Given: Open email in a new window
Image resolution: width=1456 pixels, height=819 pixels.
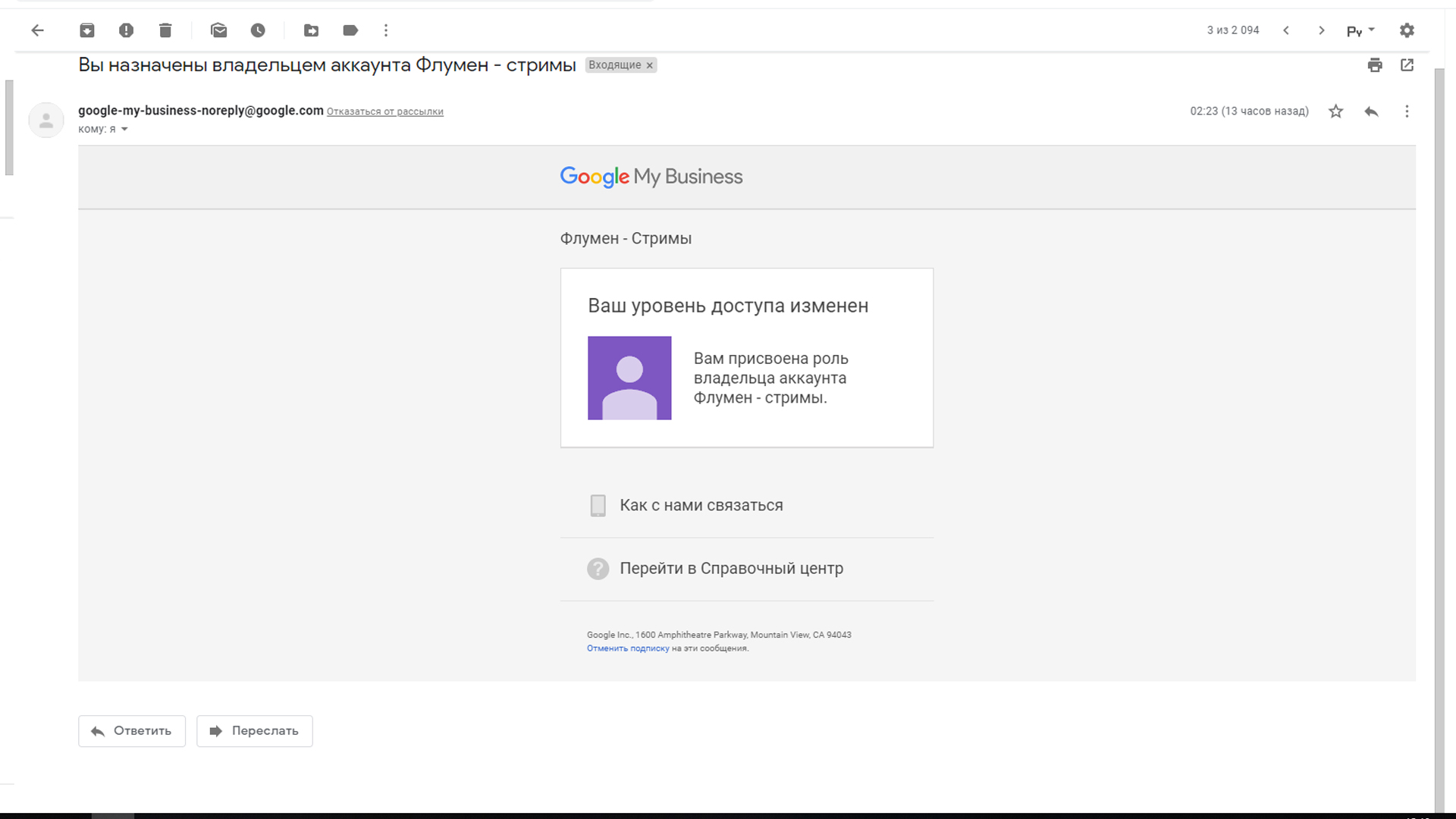Looking at the screenshot, I should tap(1407, 65).
